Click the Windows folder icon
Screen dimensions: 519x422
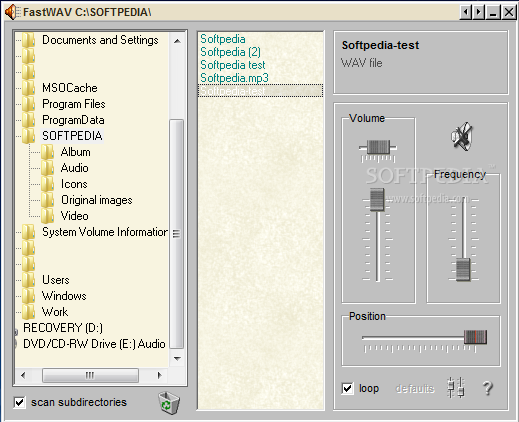29,296
